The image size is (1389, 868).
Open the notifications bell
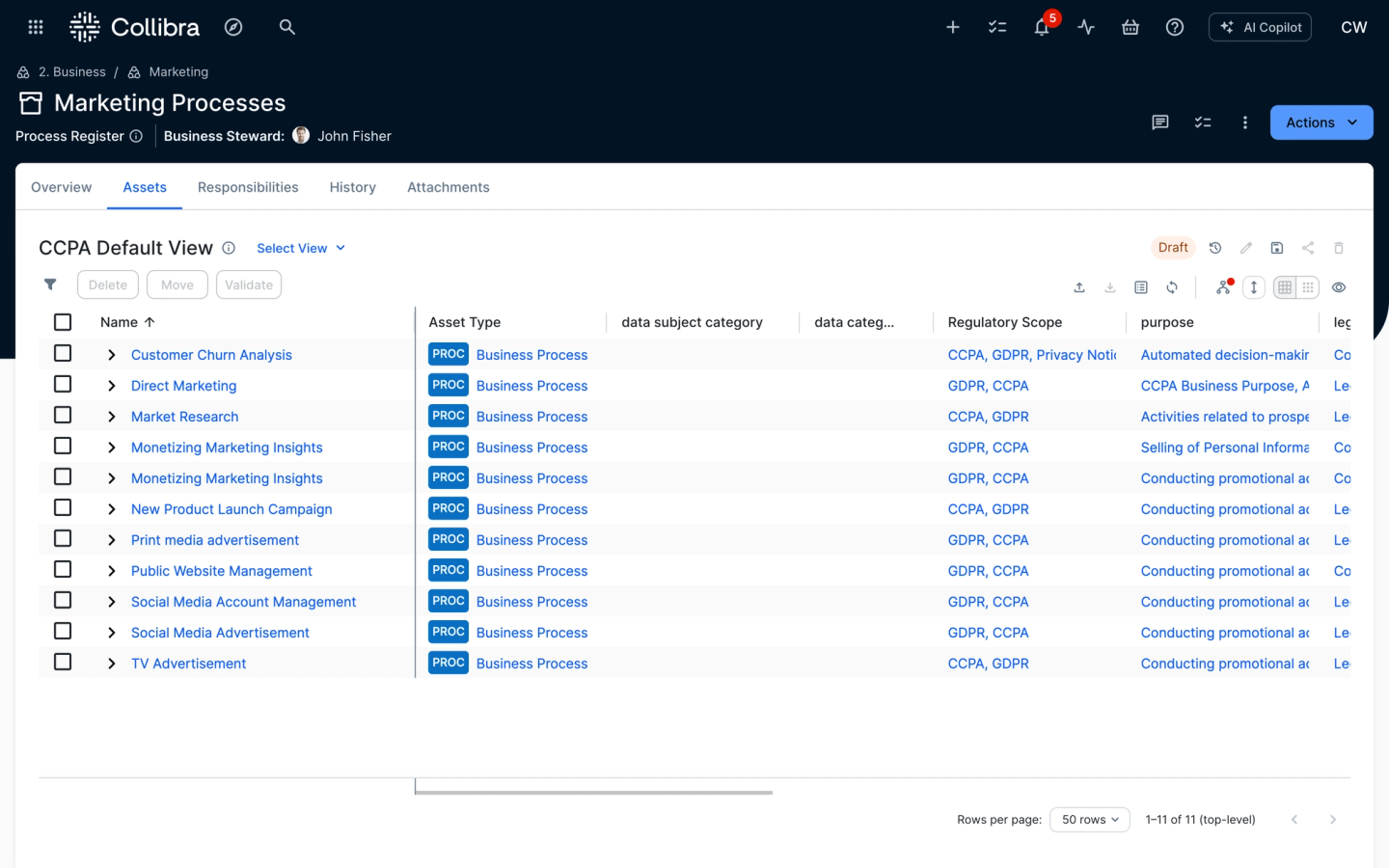[x=1042, y=27]
